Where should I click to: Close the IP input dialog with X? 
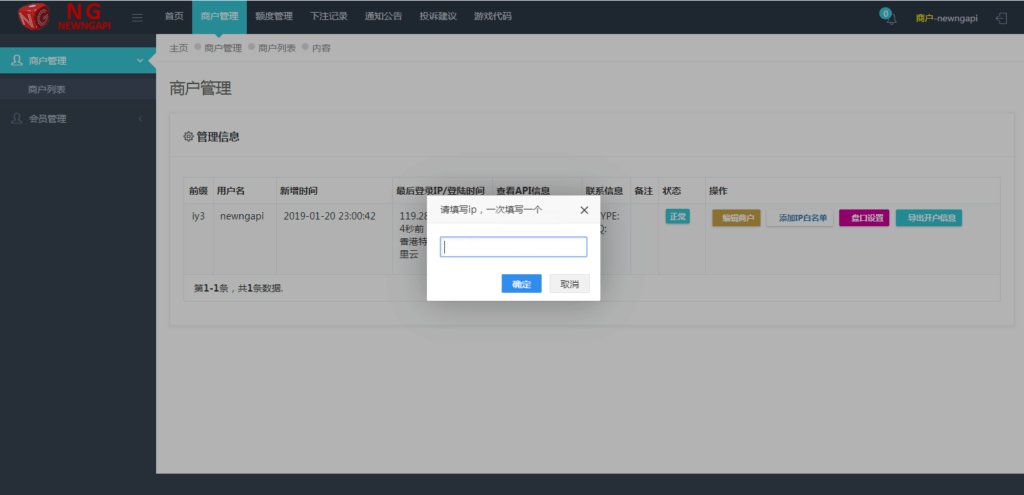tap(584, 210)
